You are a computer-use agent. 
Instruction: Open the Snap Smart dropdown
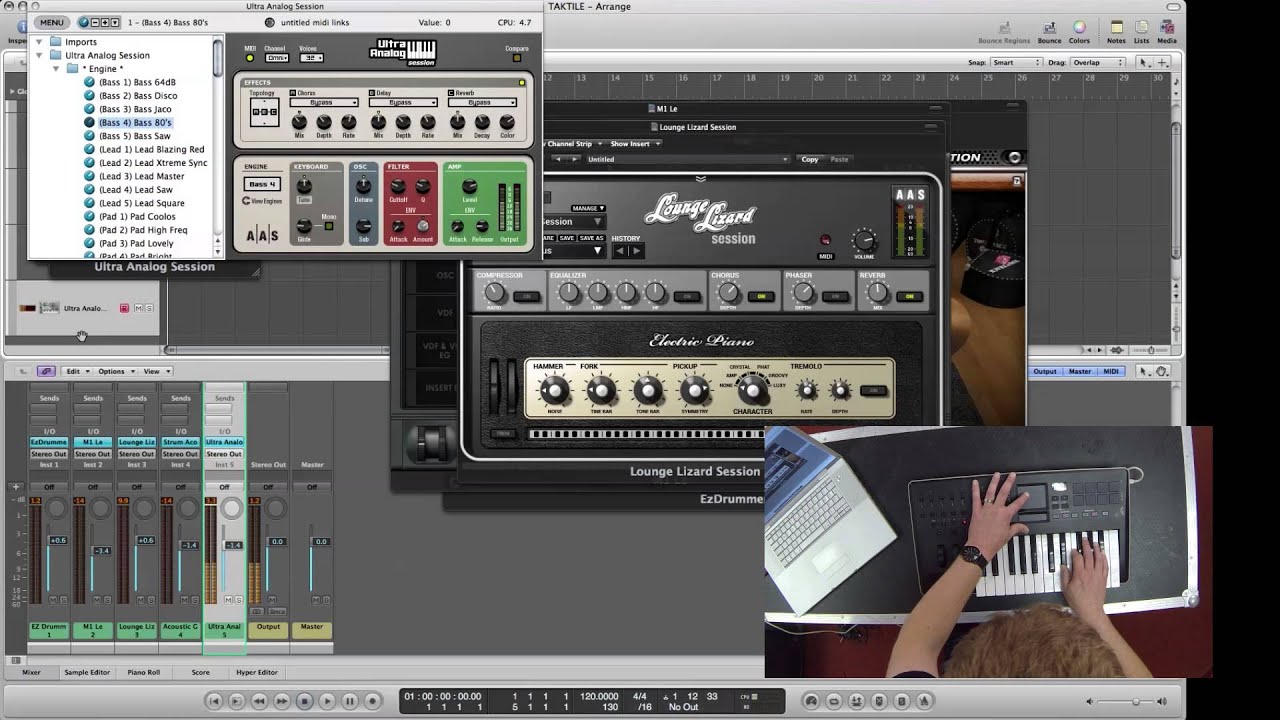pos(1015,62)
